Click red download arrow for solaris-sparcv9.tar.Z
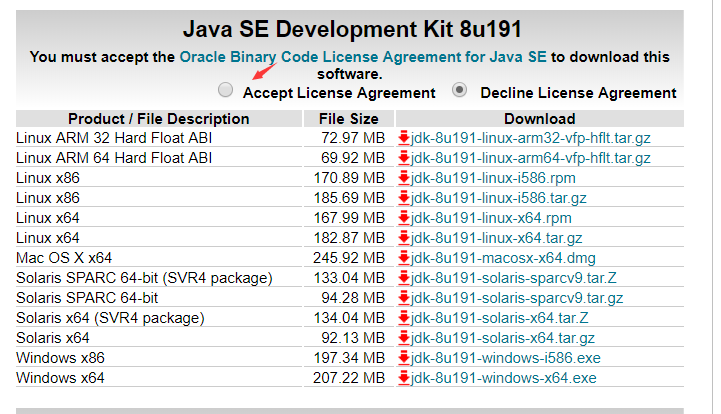 point(404,278)
